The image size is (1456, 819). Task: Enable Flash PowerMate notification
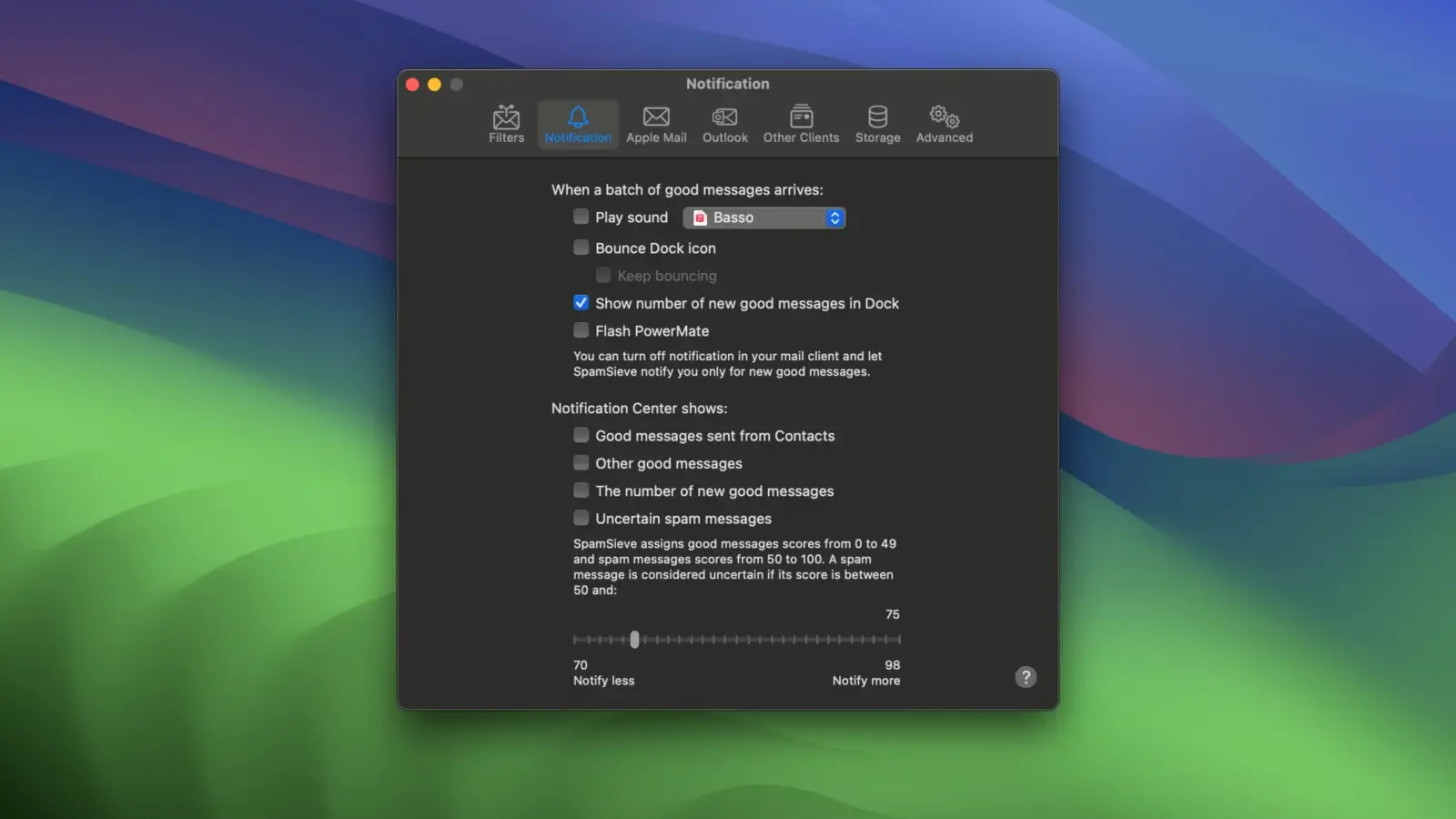(581, 330)
